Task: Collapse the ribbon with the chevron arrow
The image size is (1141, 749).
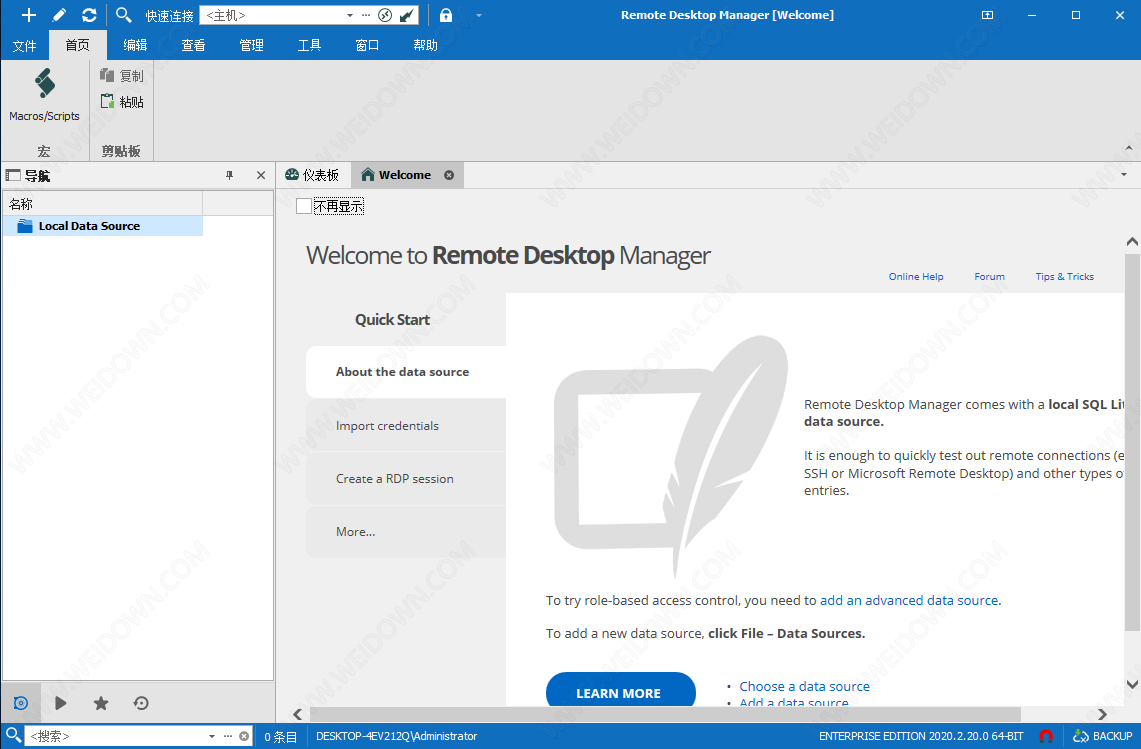Action: pyautogui.click(x=1129, y=148)
